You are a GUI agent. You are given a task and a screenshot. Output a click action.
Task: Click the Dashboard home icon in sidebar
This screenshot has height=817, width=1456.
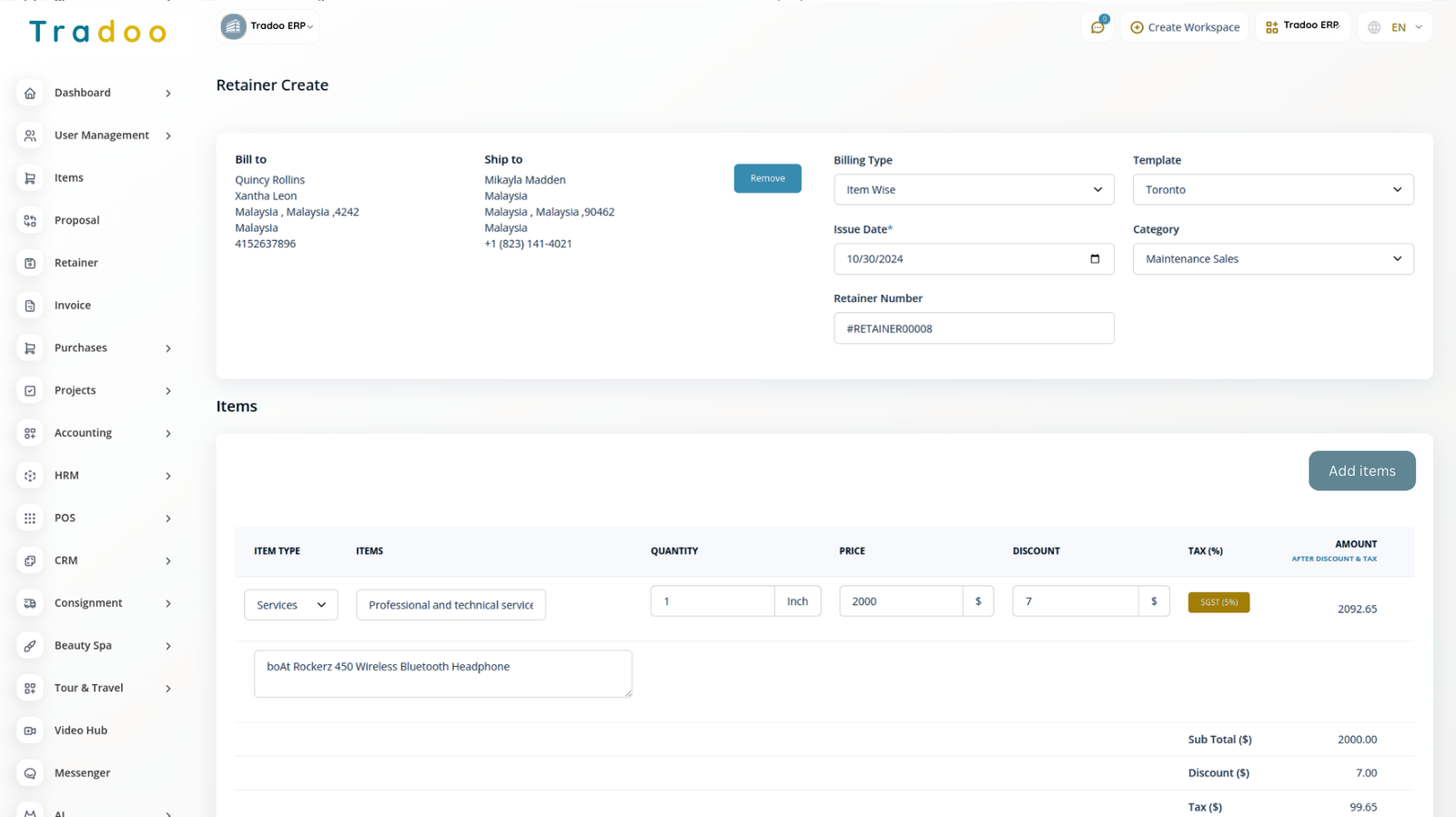[x=30, y=93]
